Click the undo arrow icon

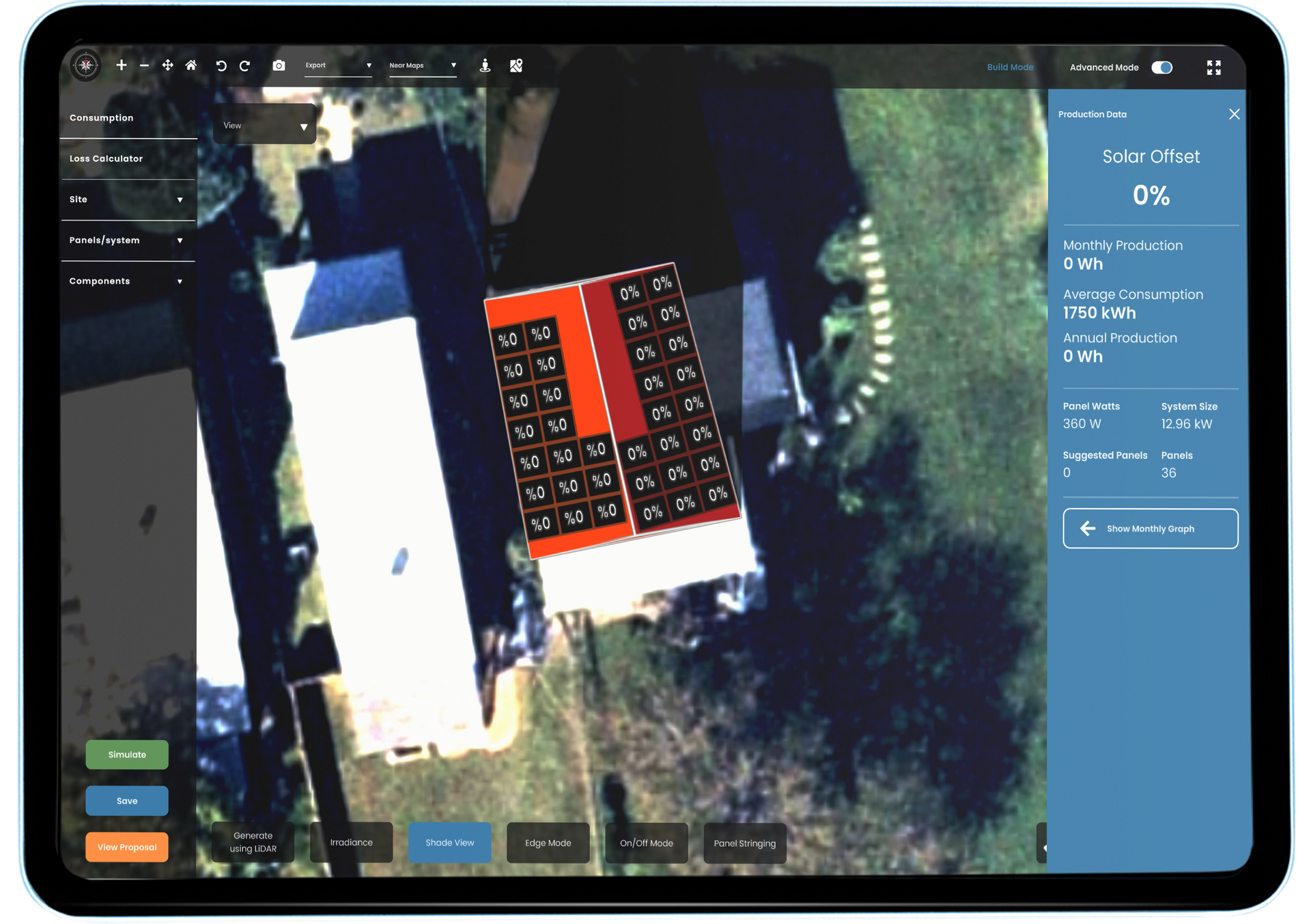tap(222, 65)
